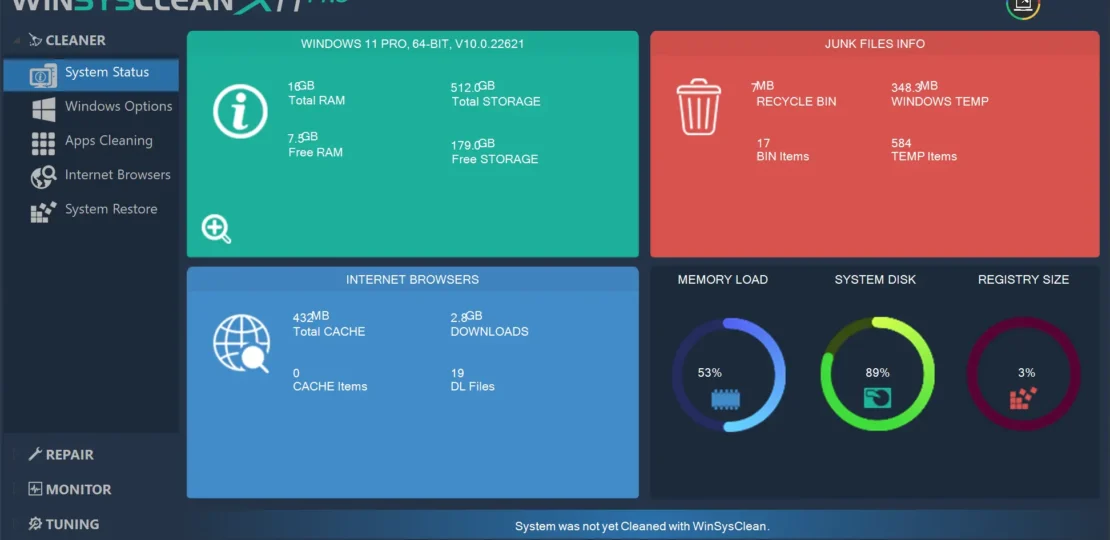
Task: Click the Free STORAGE value
Action: (x=473, y=145)
